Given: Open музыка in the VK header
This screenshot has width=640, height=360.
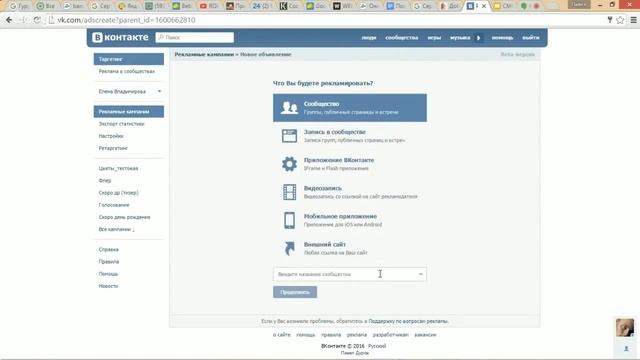Looking at the screenshot, I should [x=460, y=38].
